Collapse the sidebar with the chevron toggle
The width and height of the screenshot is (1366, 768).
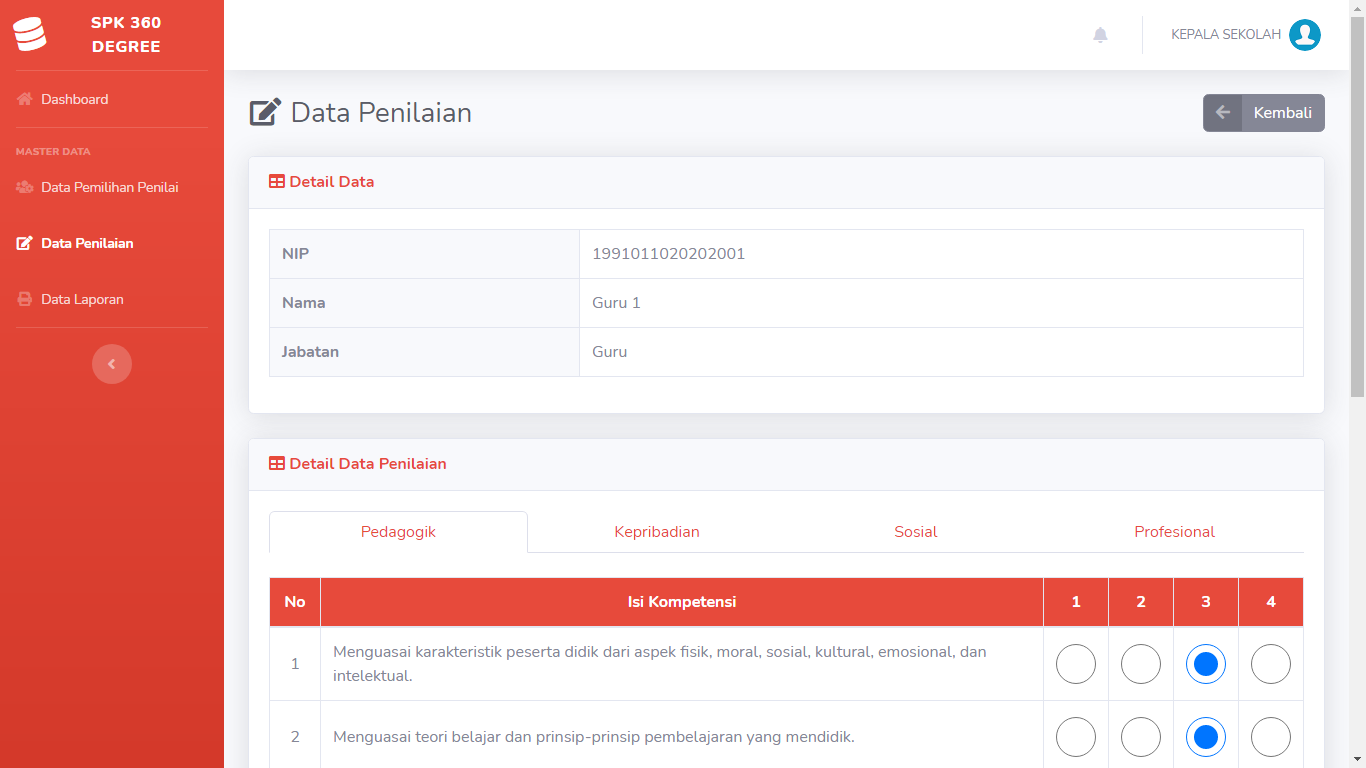tap(112, 364)
